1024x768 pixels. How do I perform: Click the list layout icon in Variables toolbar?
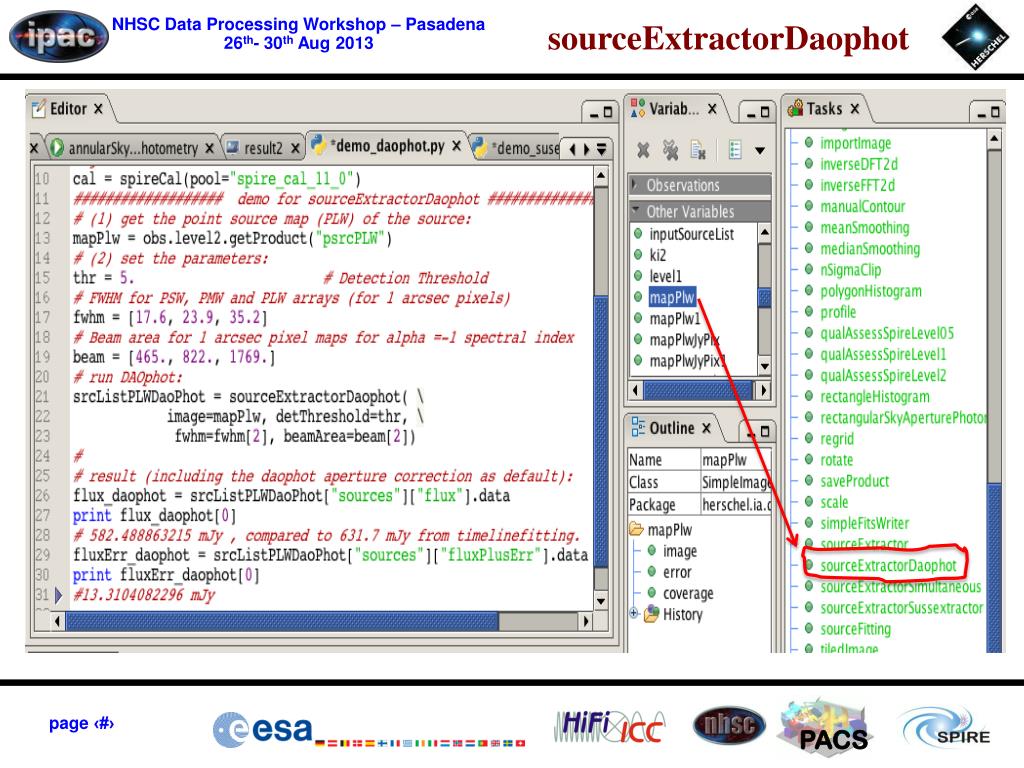tap(735, 150)
